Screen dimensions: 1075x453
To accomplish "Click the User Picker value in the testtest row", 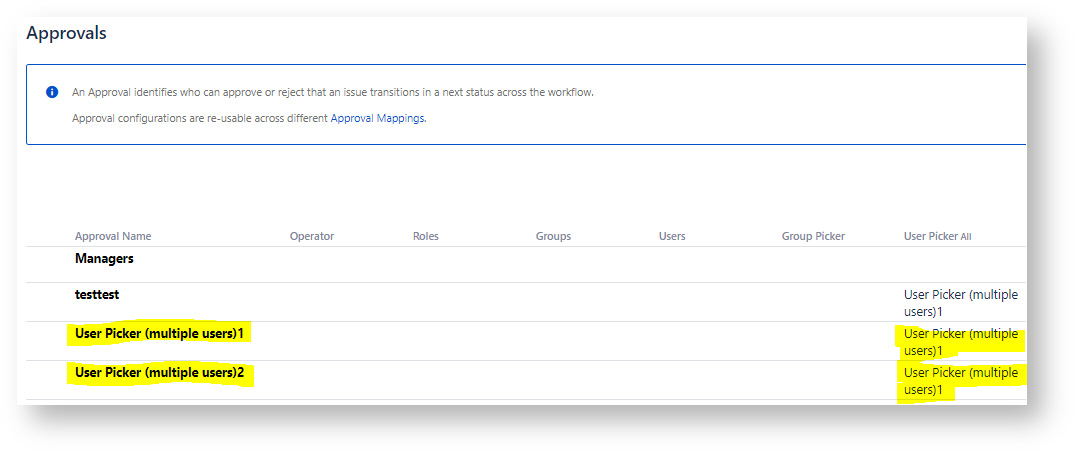I will 960,303.
